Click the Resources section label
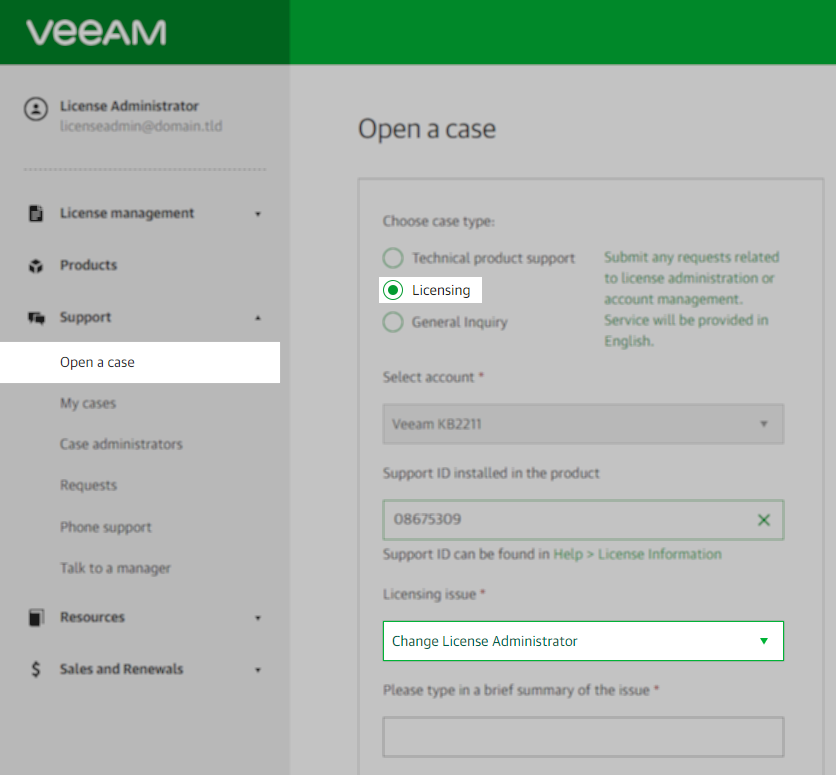Image resolution: width=836 pixels, height=775 pixels. pos(92,617)
